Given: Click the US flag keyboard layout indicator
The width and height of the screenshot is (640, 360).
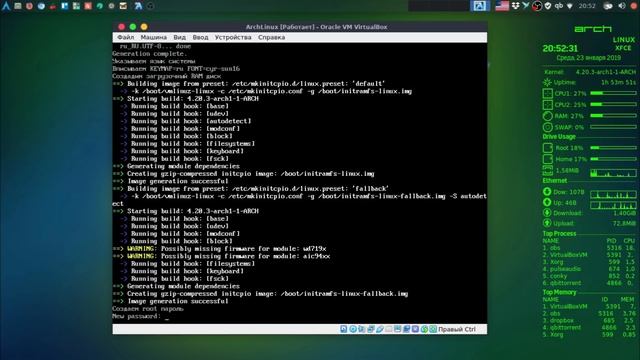Looking at the screenshot, I should pos(502,6).
